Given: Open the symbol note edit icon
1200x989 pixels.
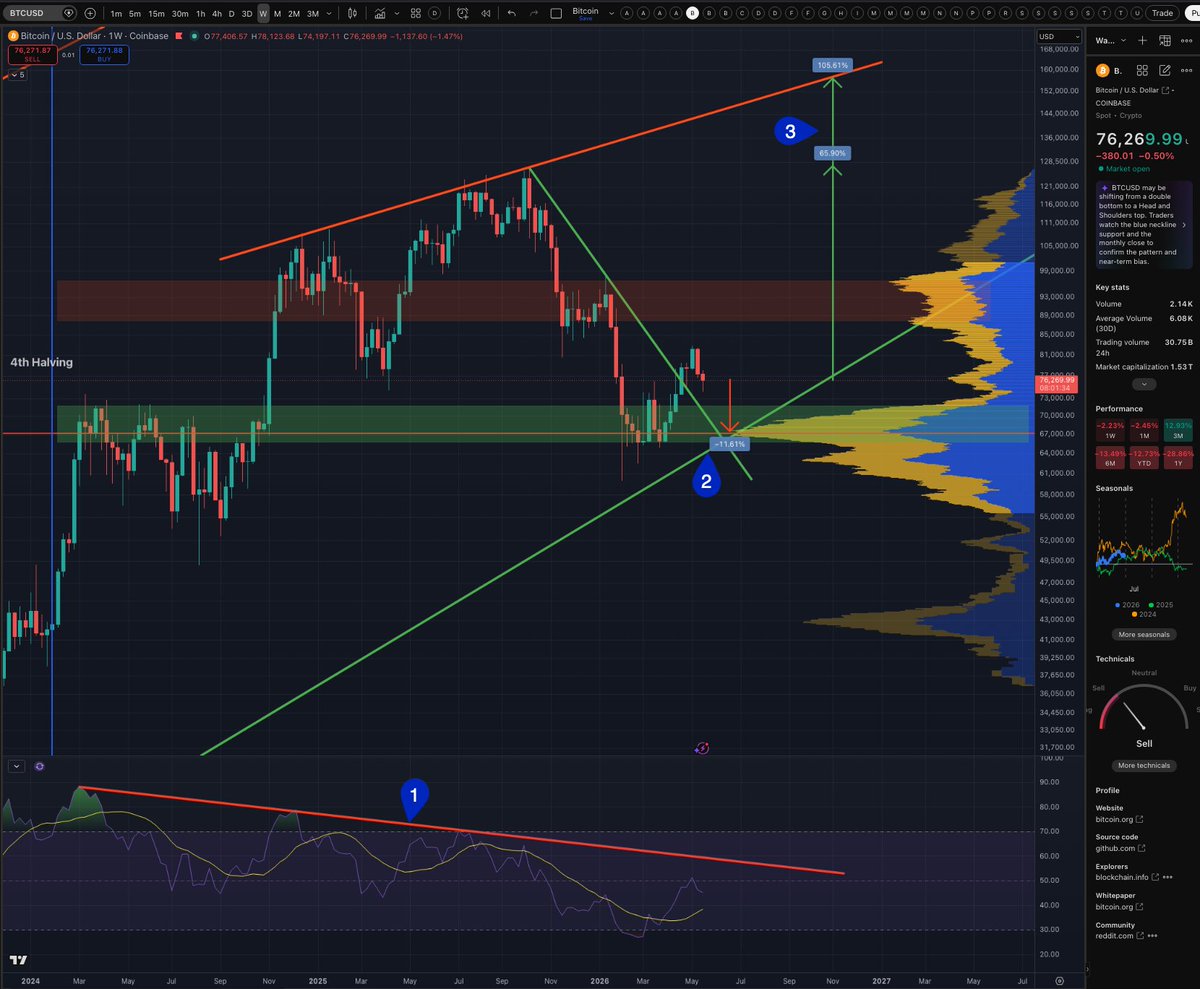Looking at the screenshot, I should (x=1165, y=70).
